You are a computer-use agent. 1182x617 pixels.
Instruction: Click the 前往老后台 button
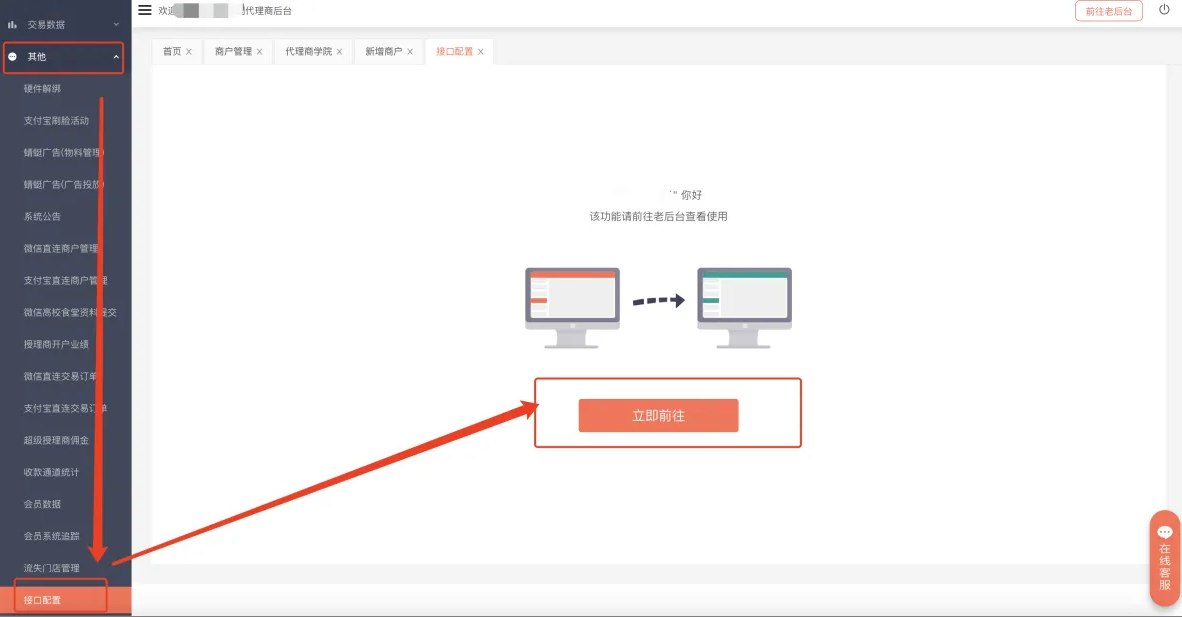(1108, 11)
